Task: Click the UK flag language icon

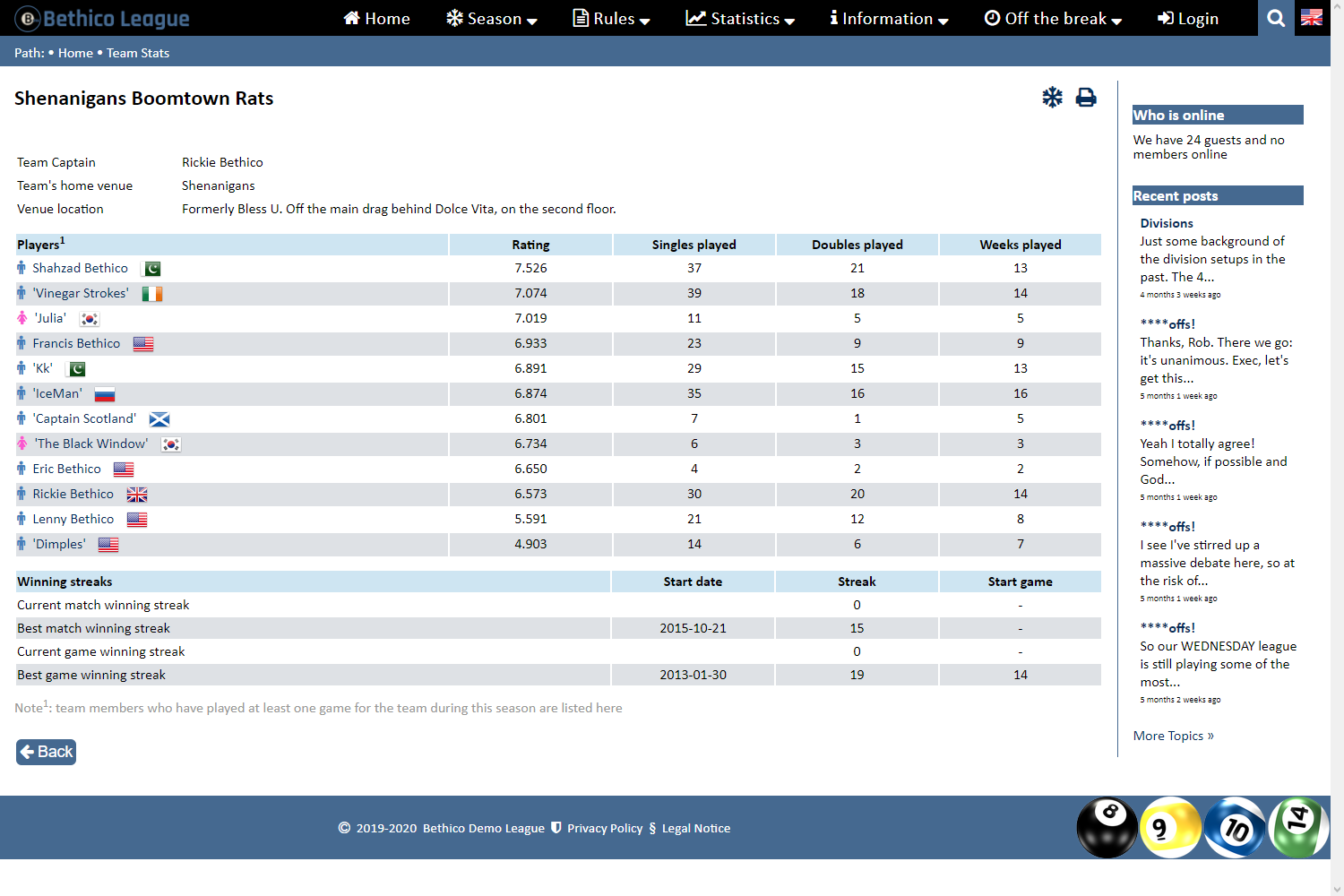Action: (x=1312, y=18)
